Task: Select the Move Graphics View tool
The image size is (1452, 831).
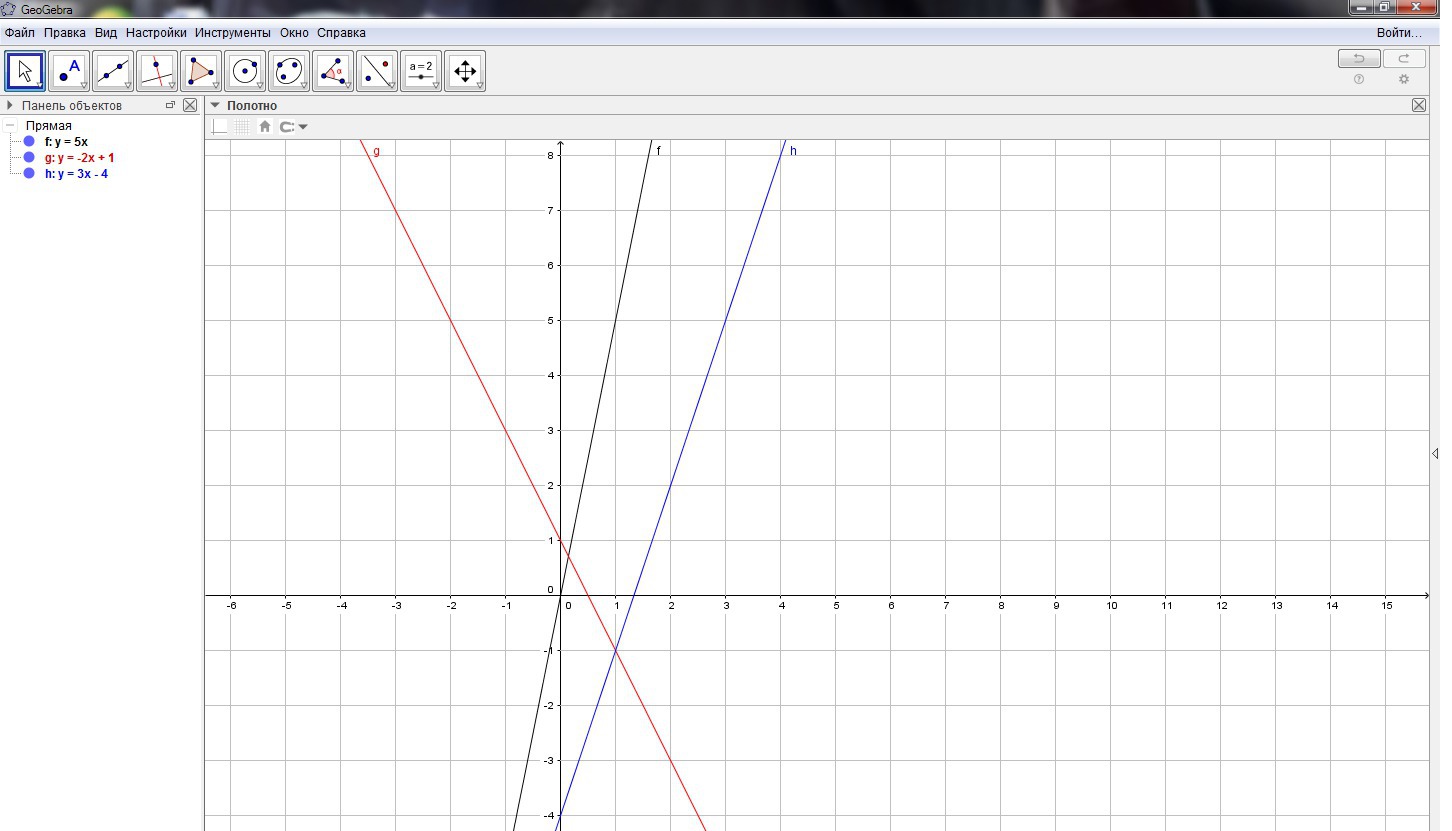Action: point(465,71)
